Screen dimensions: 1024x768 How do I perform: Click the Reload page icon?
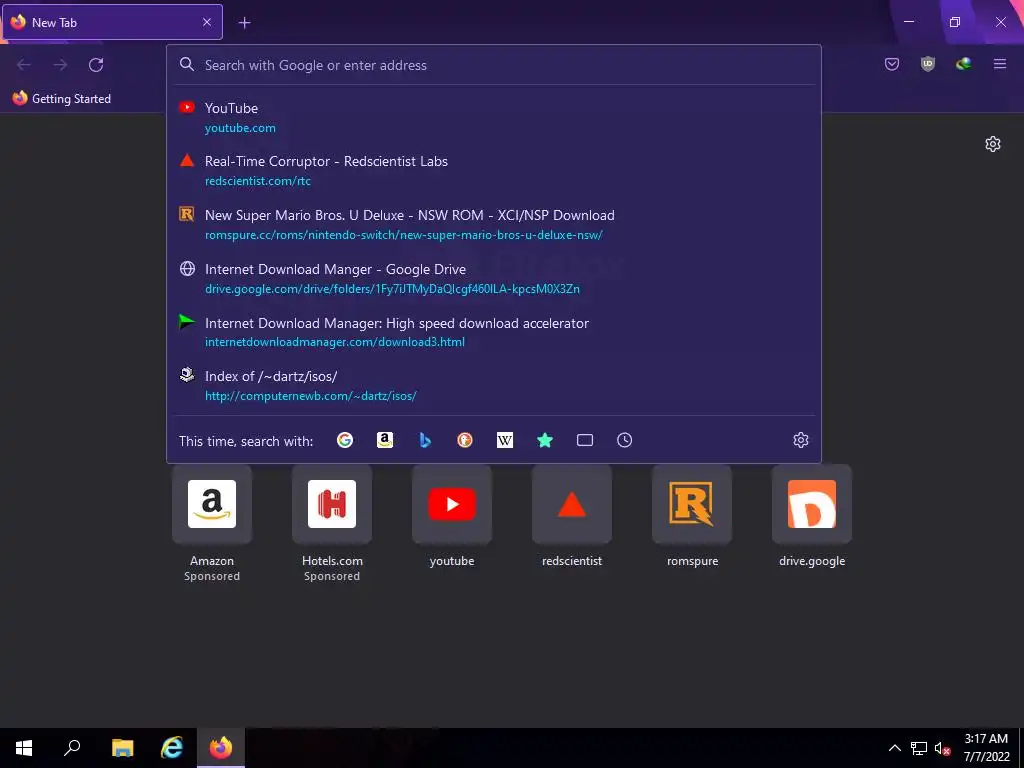click(x=96, y=65)
